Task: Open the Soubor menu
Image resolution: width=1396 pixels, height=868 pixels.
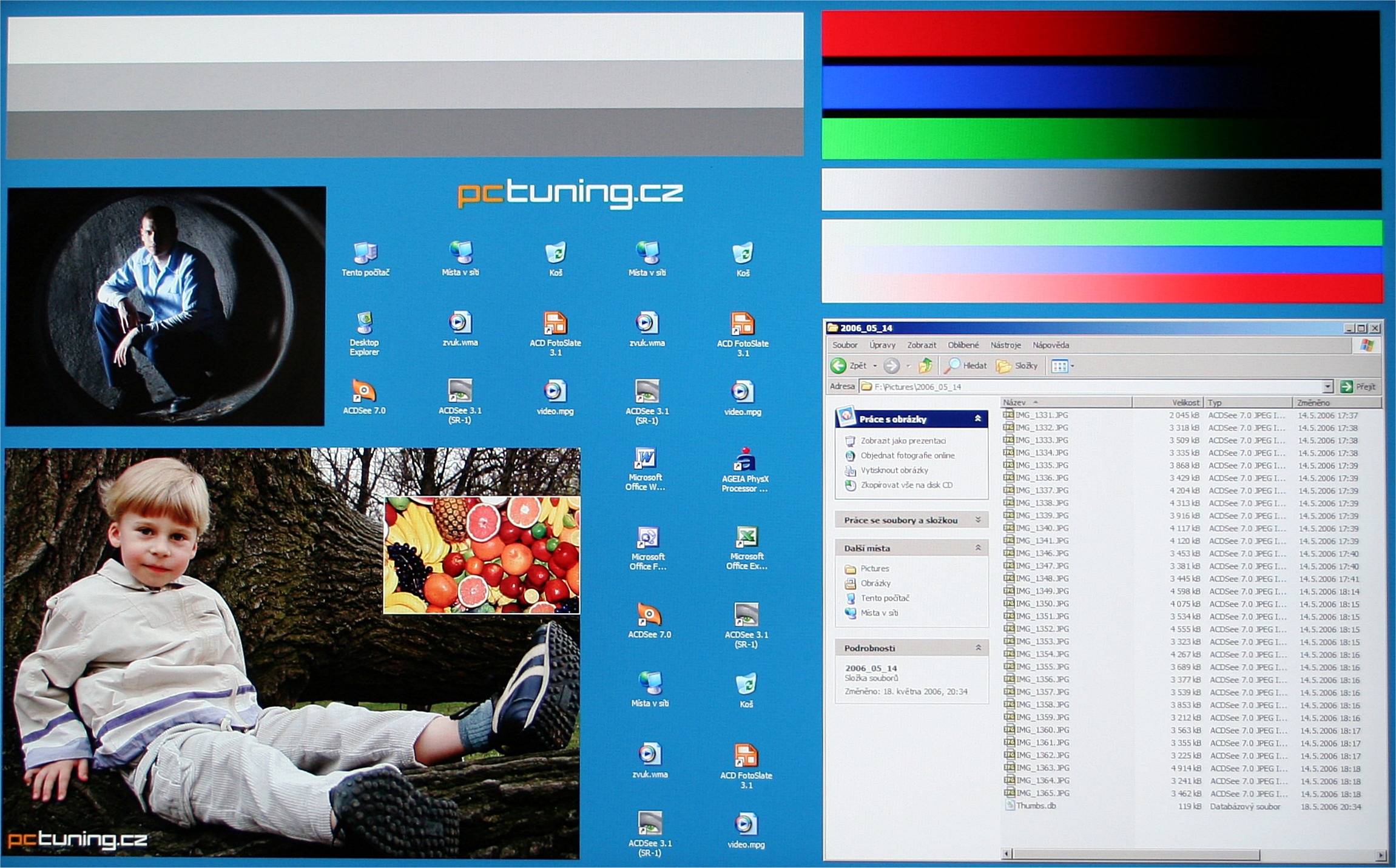Action: point(845,345)
